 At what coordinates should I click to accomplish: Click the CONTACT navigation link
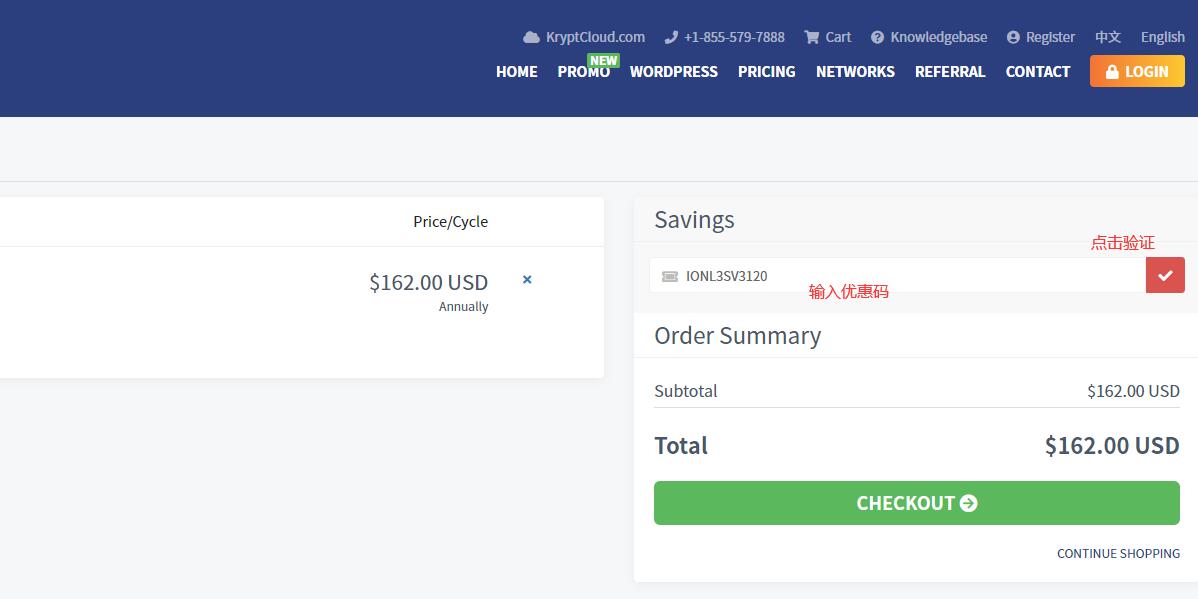(1038, 72)
